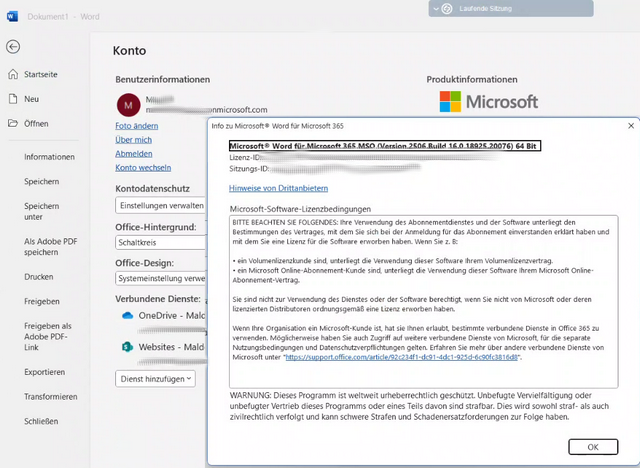Click OK in the info dialog
640x468 pixels.
pyautogui.click(x=593, y=447)
